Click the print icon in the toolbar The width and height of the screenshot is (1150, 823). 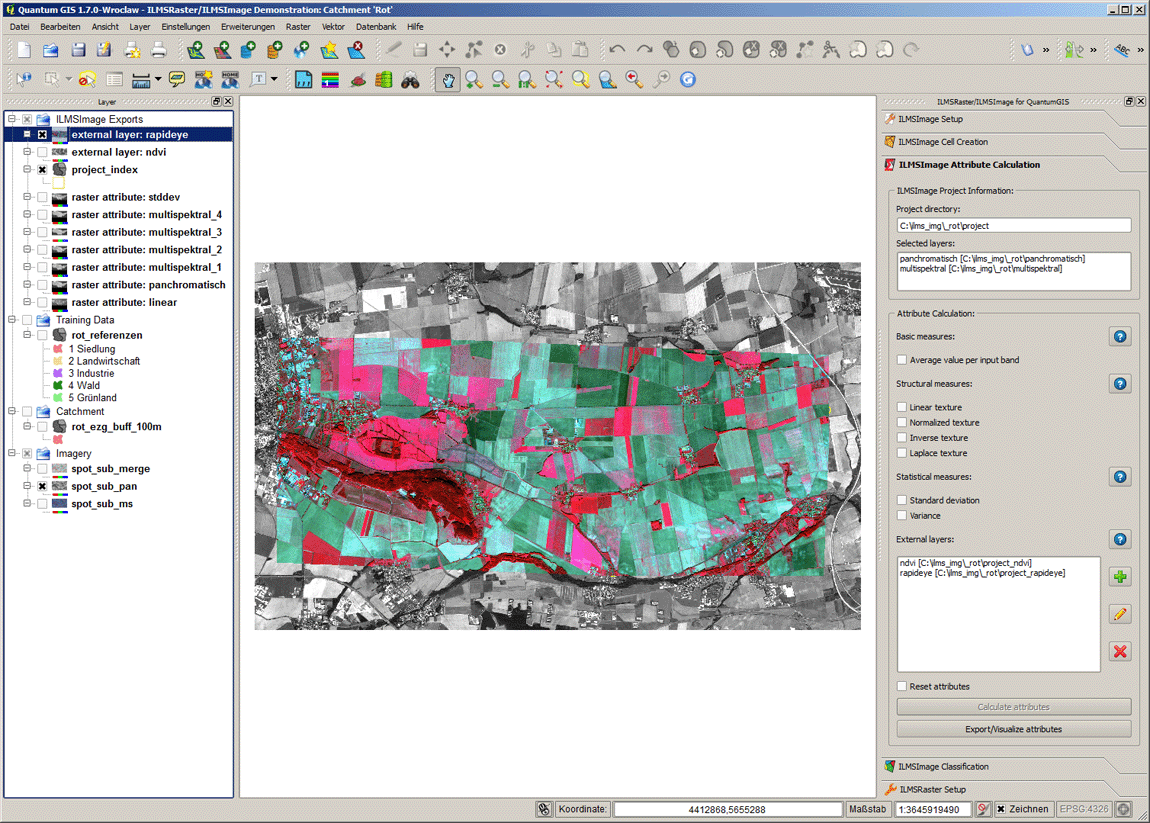(x=158, y=50)
